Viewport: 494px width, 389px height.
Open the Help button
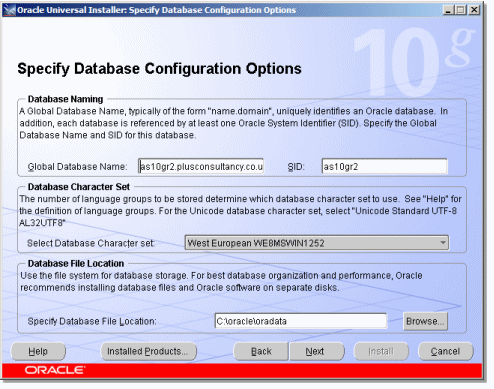tap(38, 351)
